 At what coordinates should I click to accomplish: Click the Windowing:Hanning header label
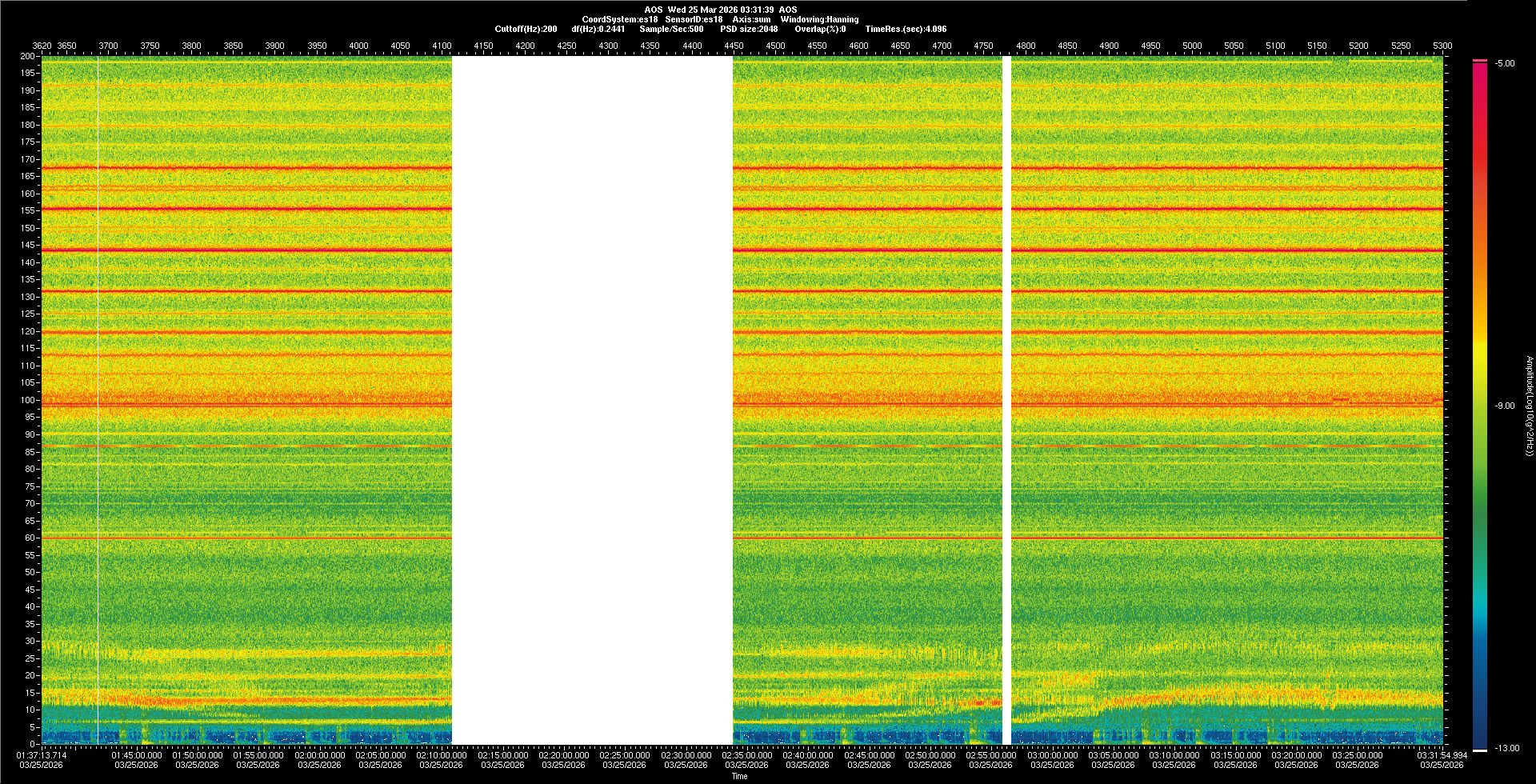819,20
